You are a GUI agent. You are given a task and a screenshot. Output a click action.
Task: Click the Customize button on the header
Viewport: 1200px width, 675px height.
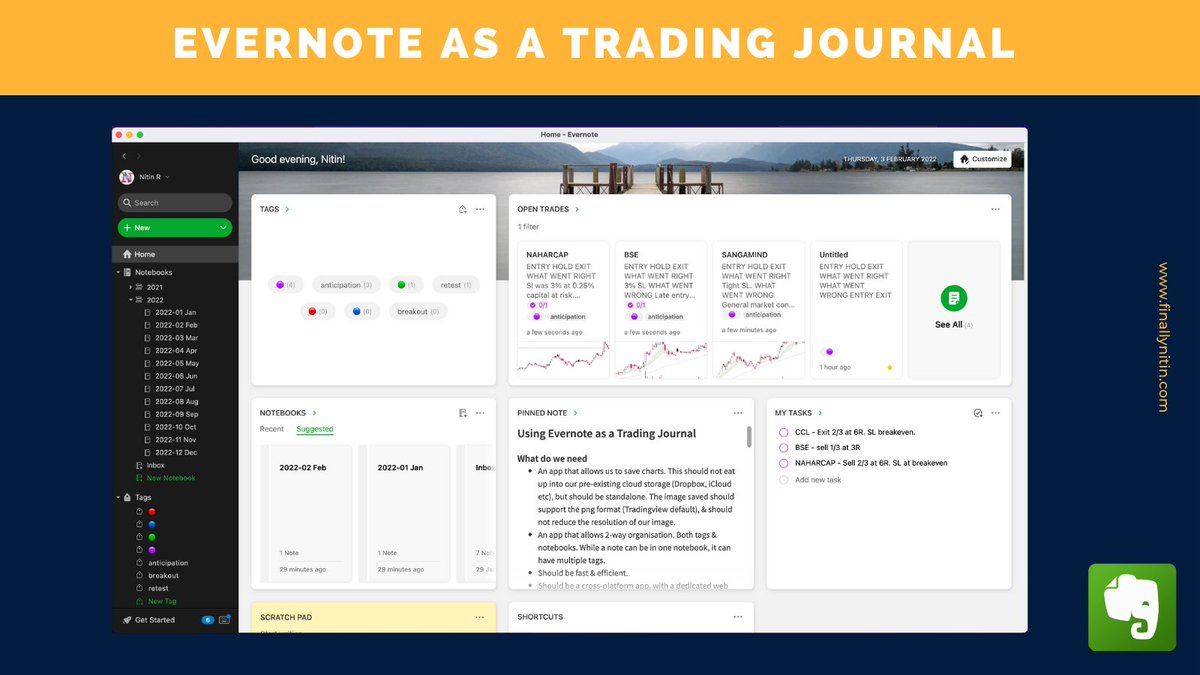[981, 158]
